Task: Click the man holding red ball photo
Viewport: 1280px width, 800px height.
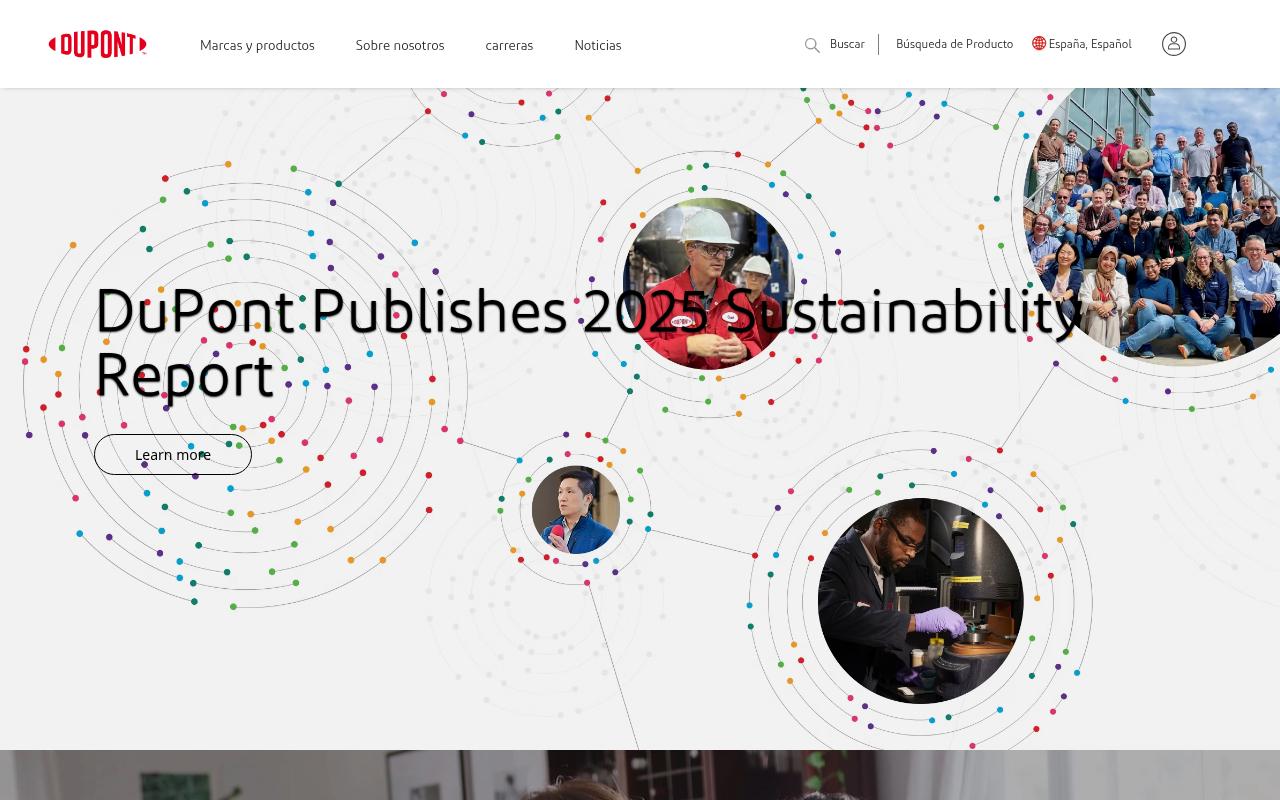Action: [x=576, y=510]
